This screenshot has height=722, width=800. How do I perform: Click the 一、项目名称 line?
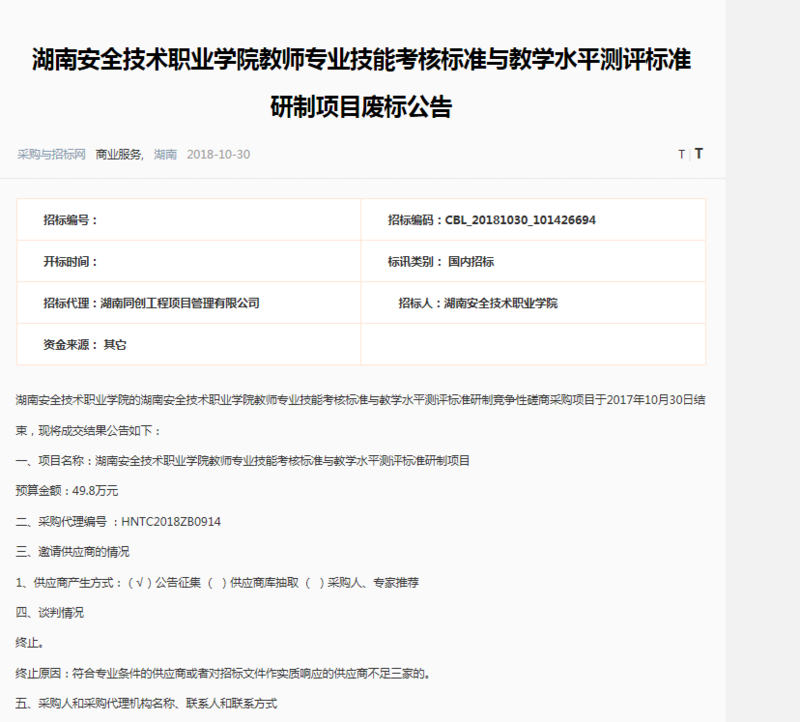[x=242, y=461]
